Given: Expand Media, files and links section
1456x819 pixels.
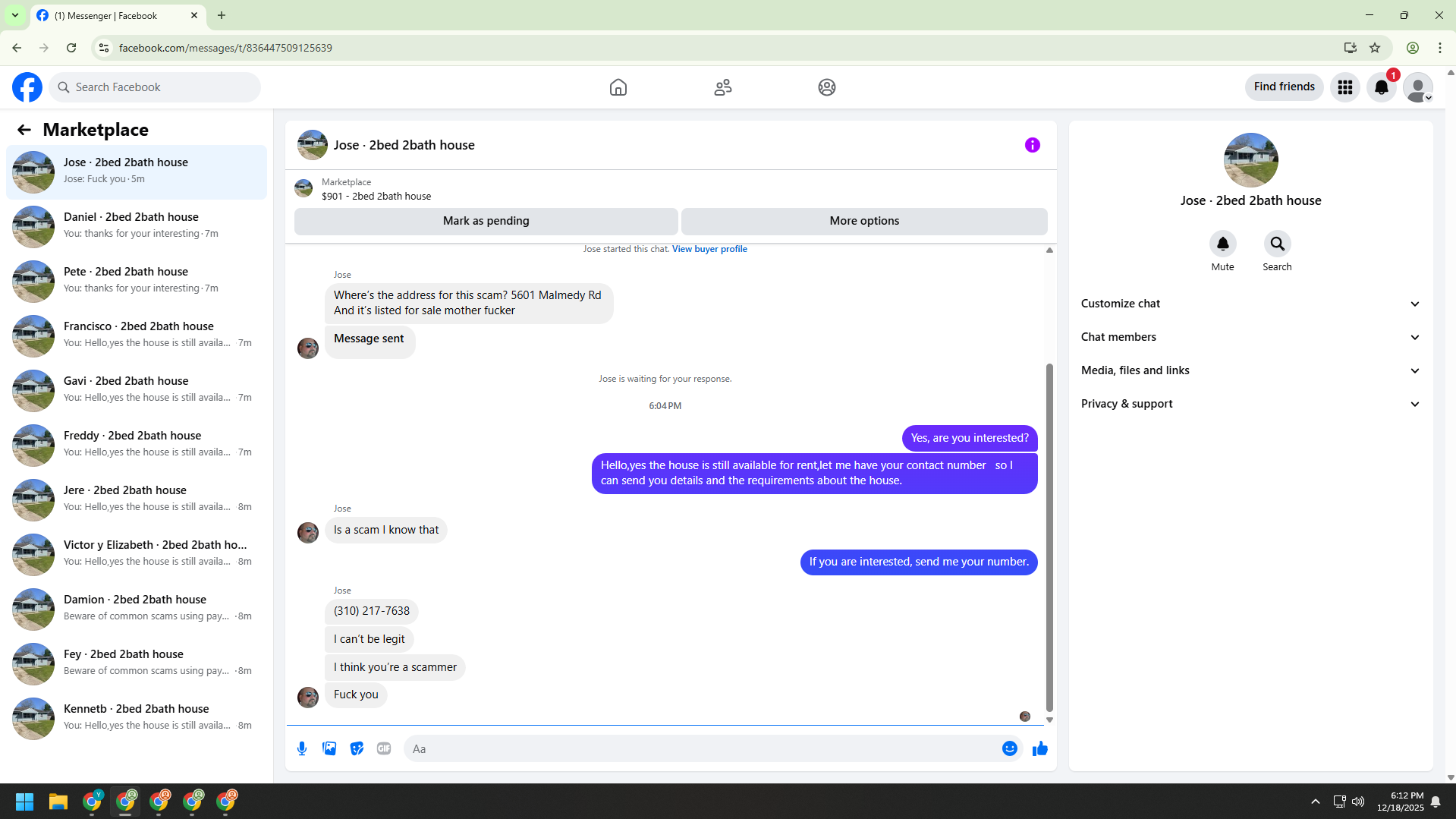Looking at the screenshot, I should 1250,370.
